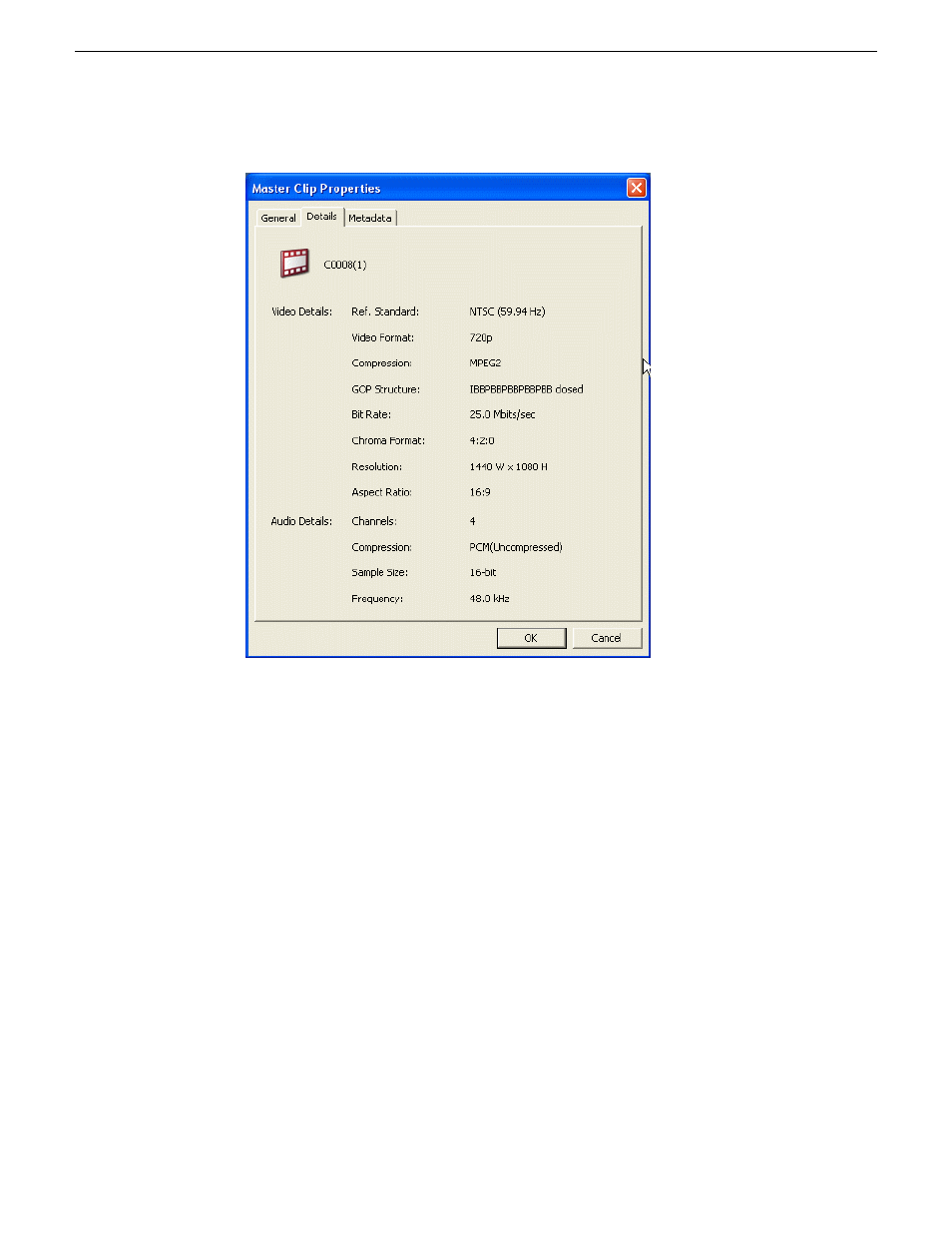Click the chroma format value 4:2:0
This screenshot has width=952, height=1233.
(x=482, y=440)
